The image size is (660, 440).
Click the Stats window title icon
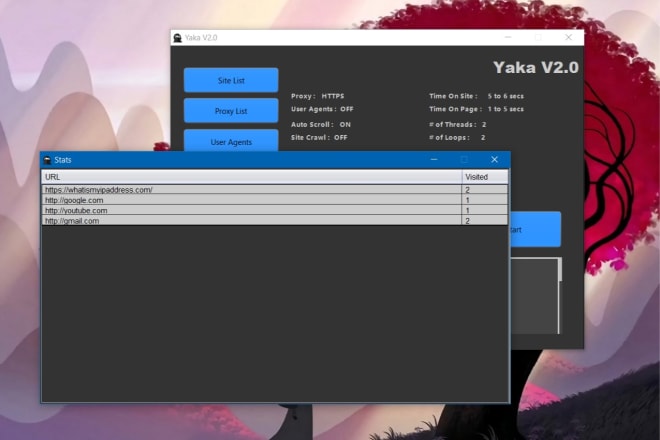pyautogui.click(x=47, y=160)
